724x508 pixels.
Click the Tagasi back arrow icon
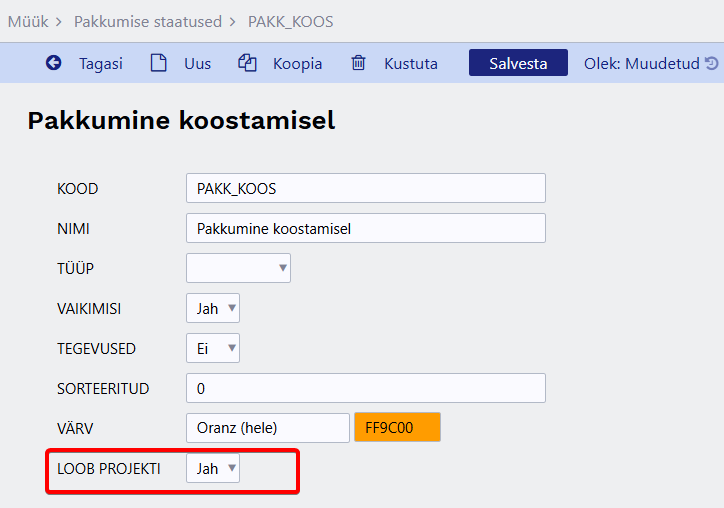pos(53,63)
